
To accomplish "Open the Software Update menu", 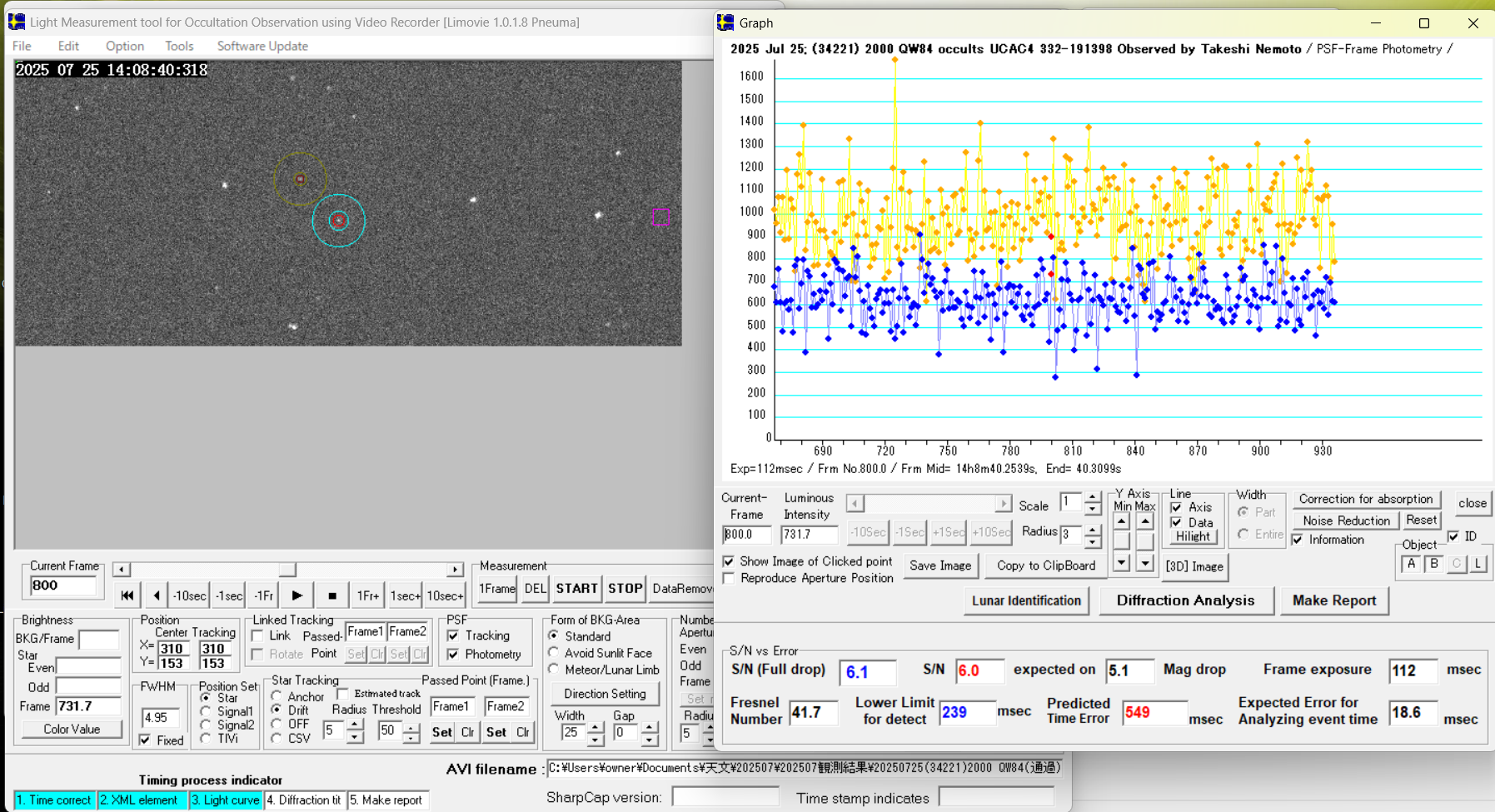I will [262, 46].
